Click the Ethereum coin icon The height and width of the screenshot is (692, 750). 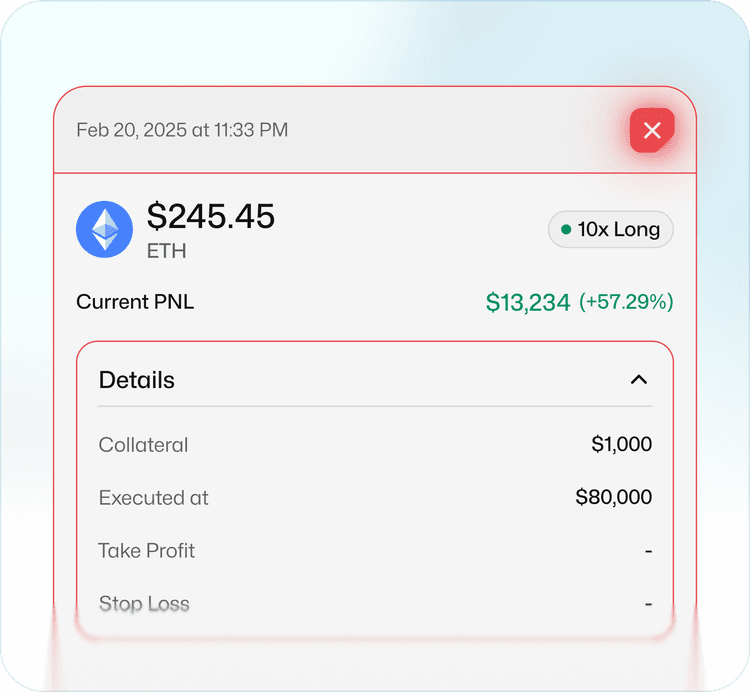click(105, 229)
